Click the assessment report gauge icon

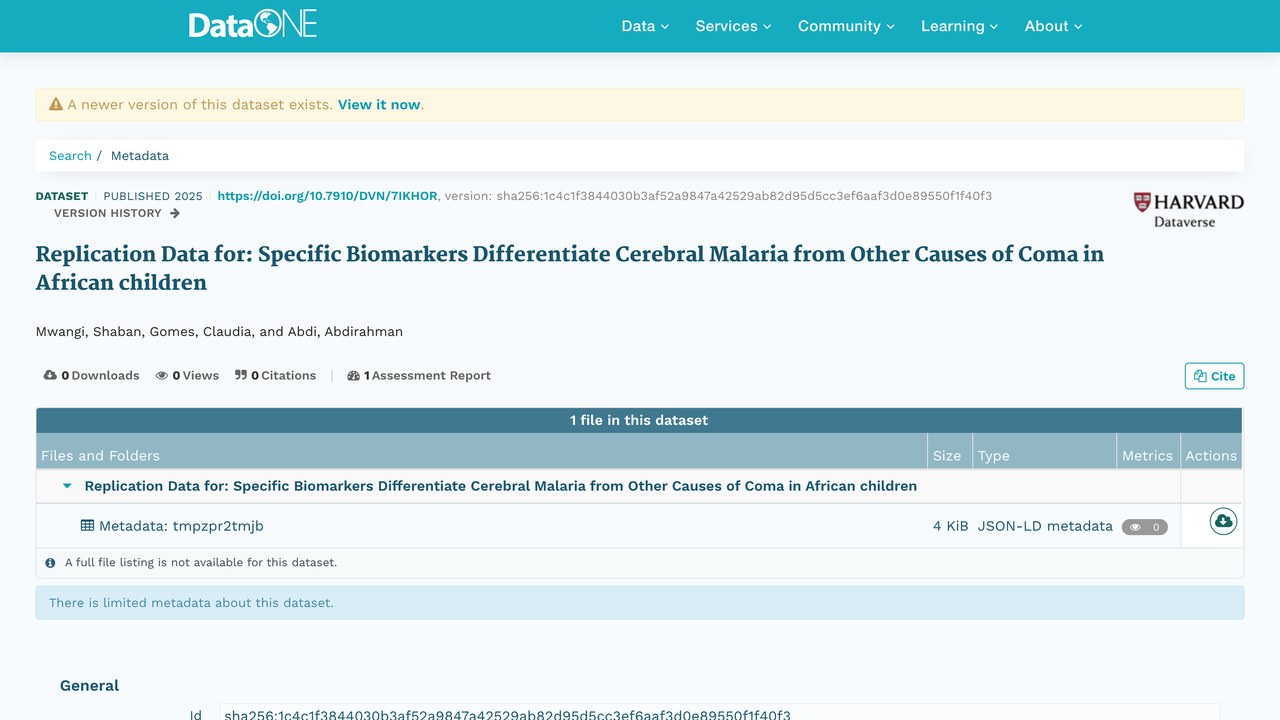click(x=353, y=376)
